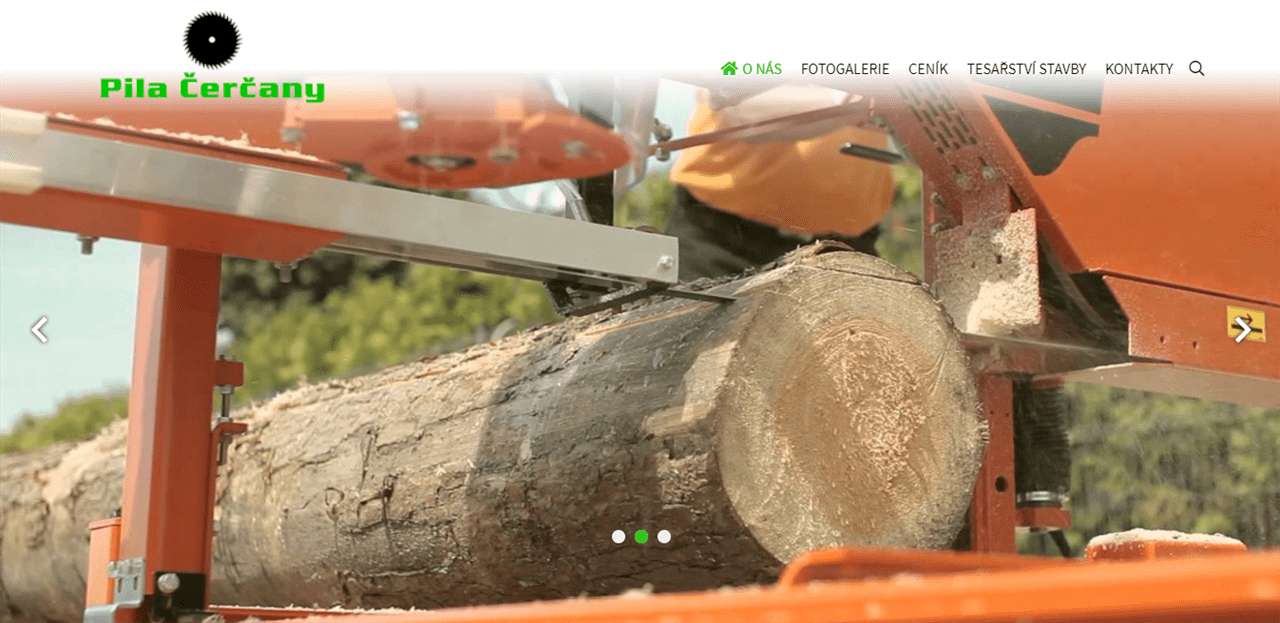Open the KONTAKTY page
Image resolution: width=1280 pixels, height=623 pixels.
point(1139,69)
